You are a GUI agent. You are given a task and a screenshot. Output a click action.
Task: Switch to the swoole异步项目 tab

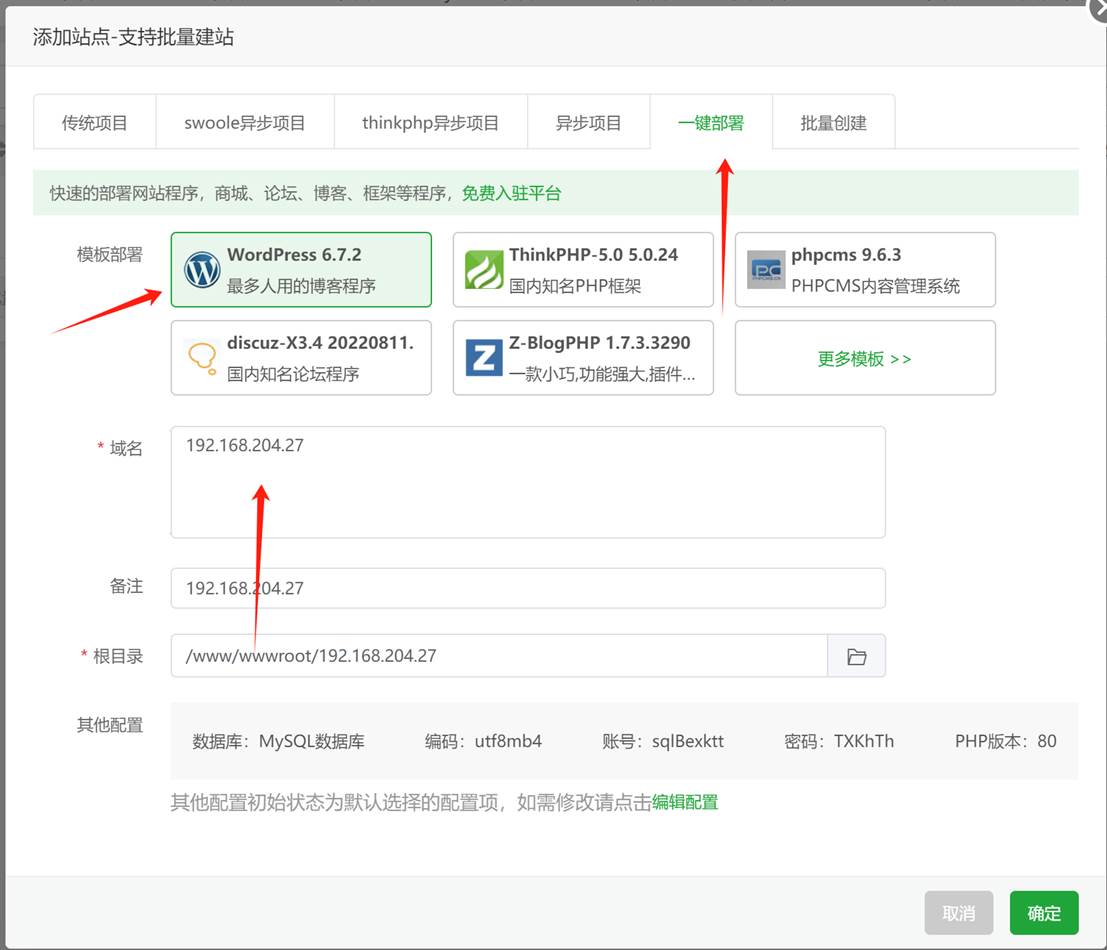click(245, 122)
